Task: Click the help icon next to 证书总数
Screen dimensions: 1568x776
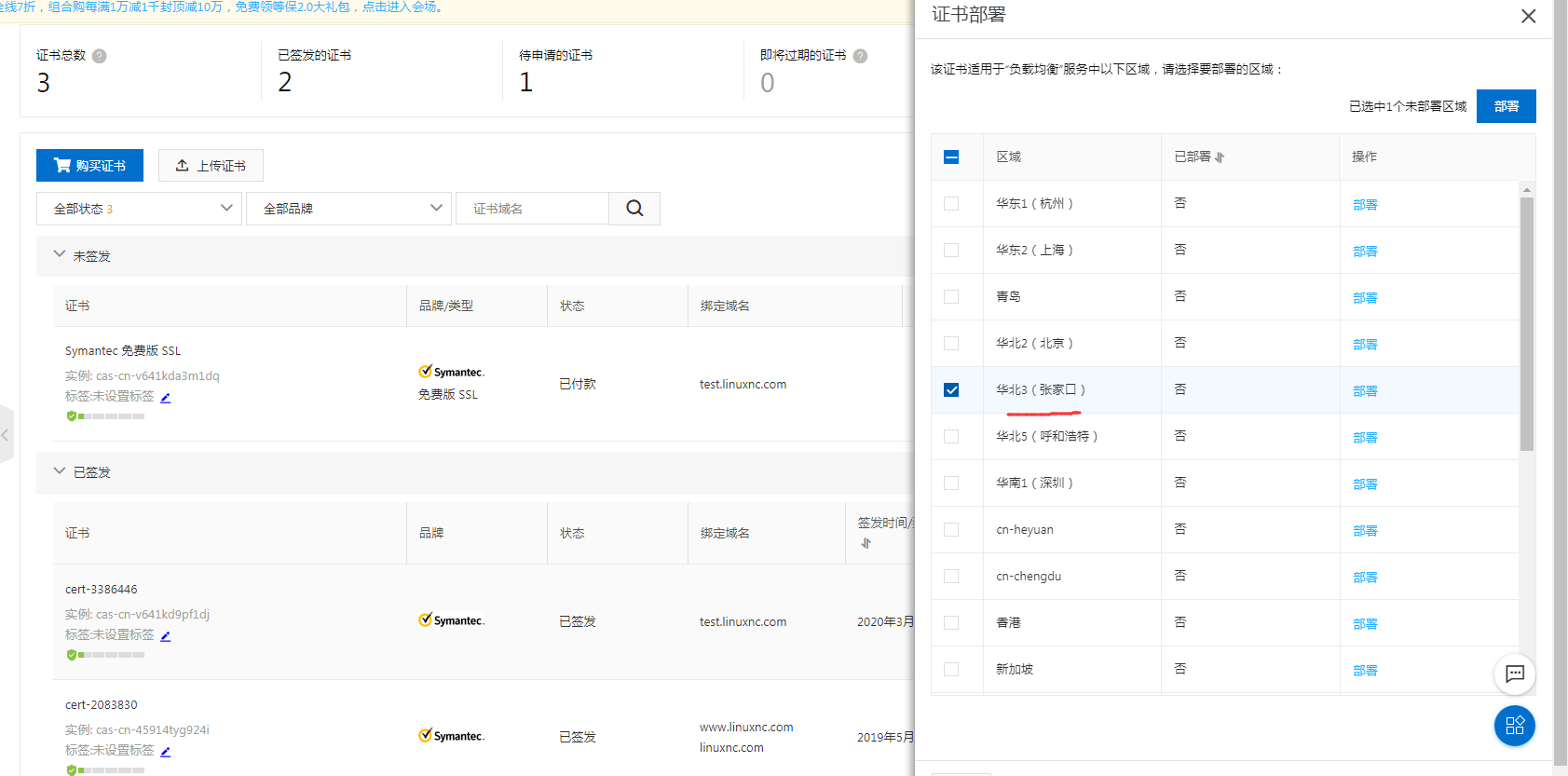Action: pos(100,56)
